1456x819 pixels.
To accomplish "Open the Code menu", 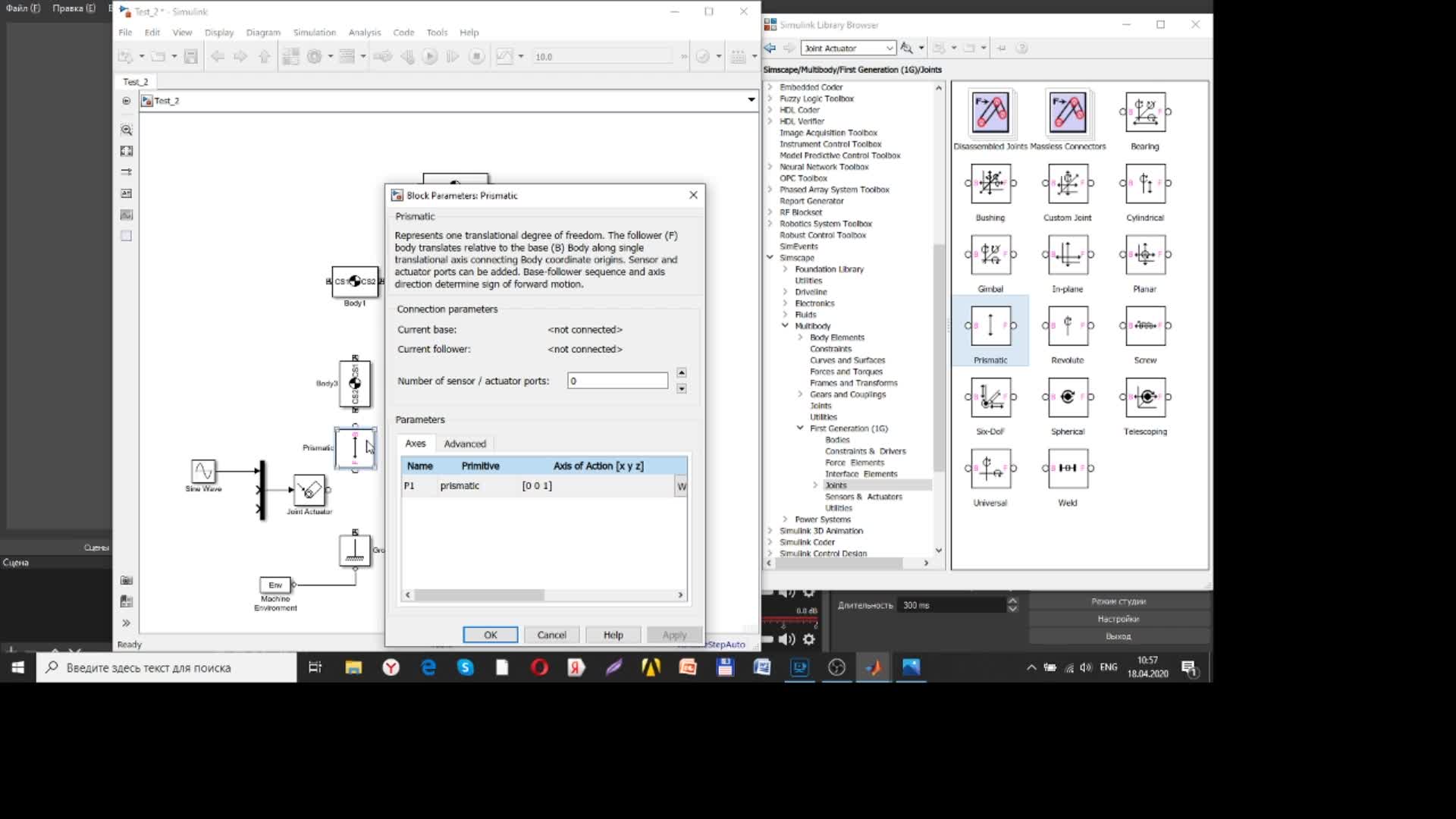I will coord(403,33).
